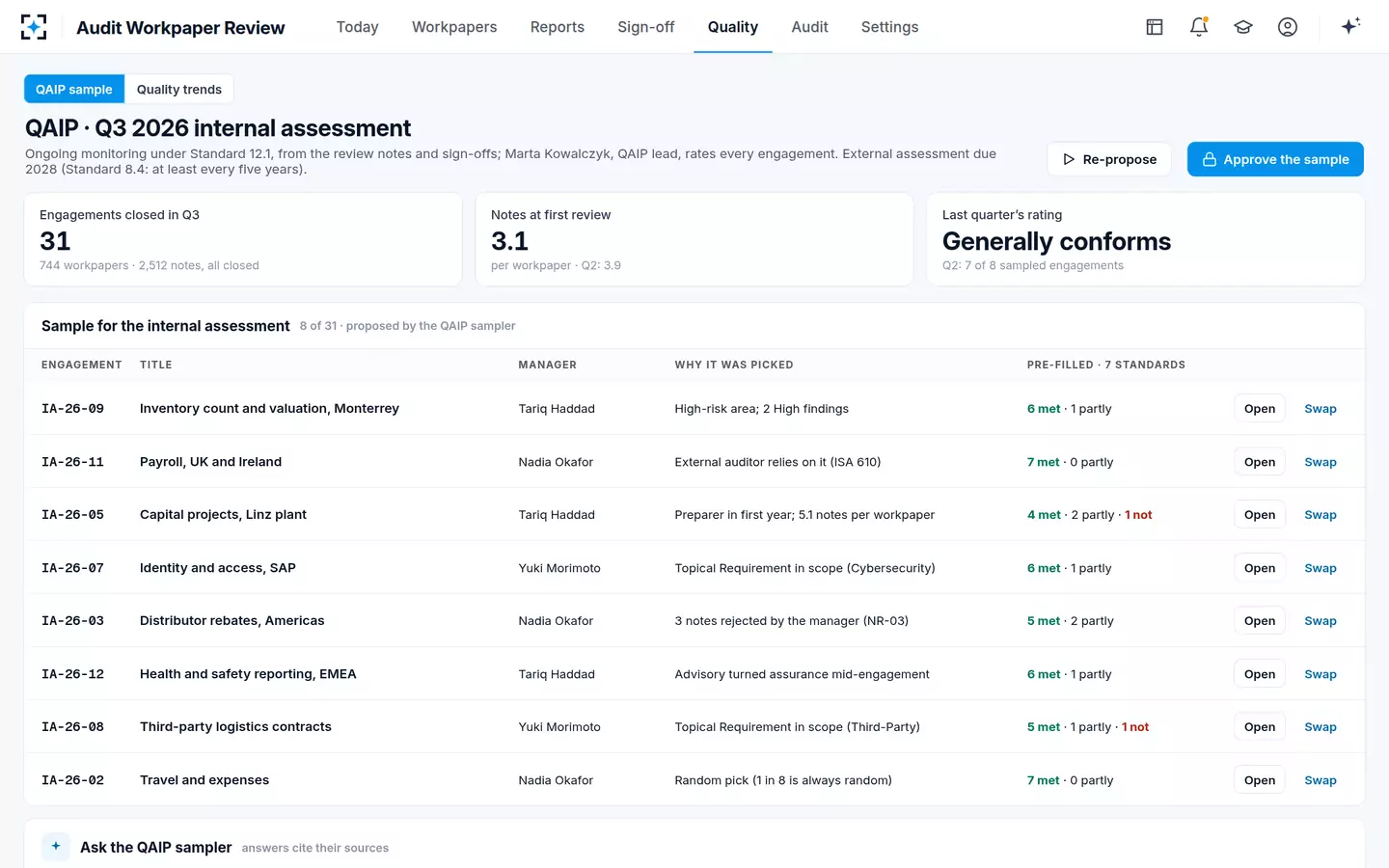Open the user profile icon
This screenshot has height=868, width=1389.
click(x=1288, y=27)
